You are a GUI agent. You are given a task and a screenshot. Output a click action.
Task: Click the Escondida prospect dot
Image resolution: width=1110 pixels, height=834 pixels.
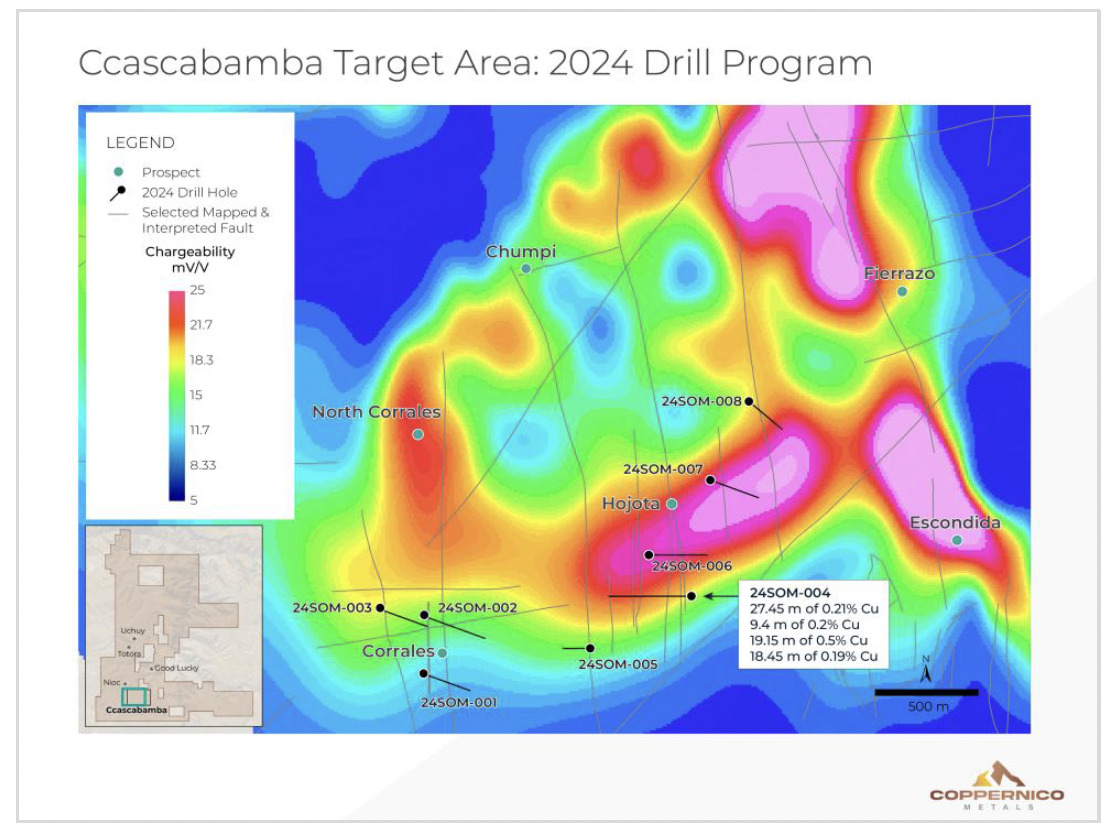957,540
